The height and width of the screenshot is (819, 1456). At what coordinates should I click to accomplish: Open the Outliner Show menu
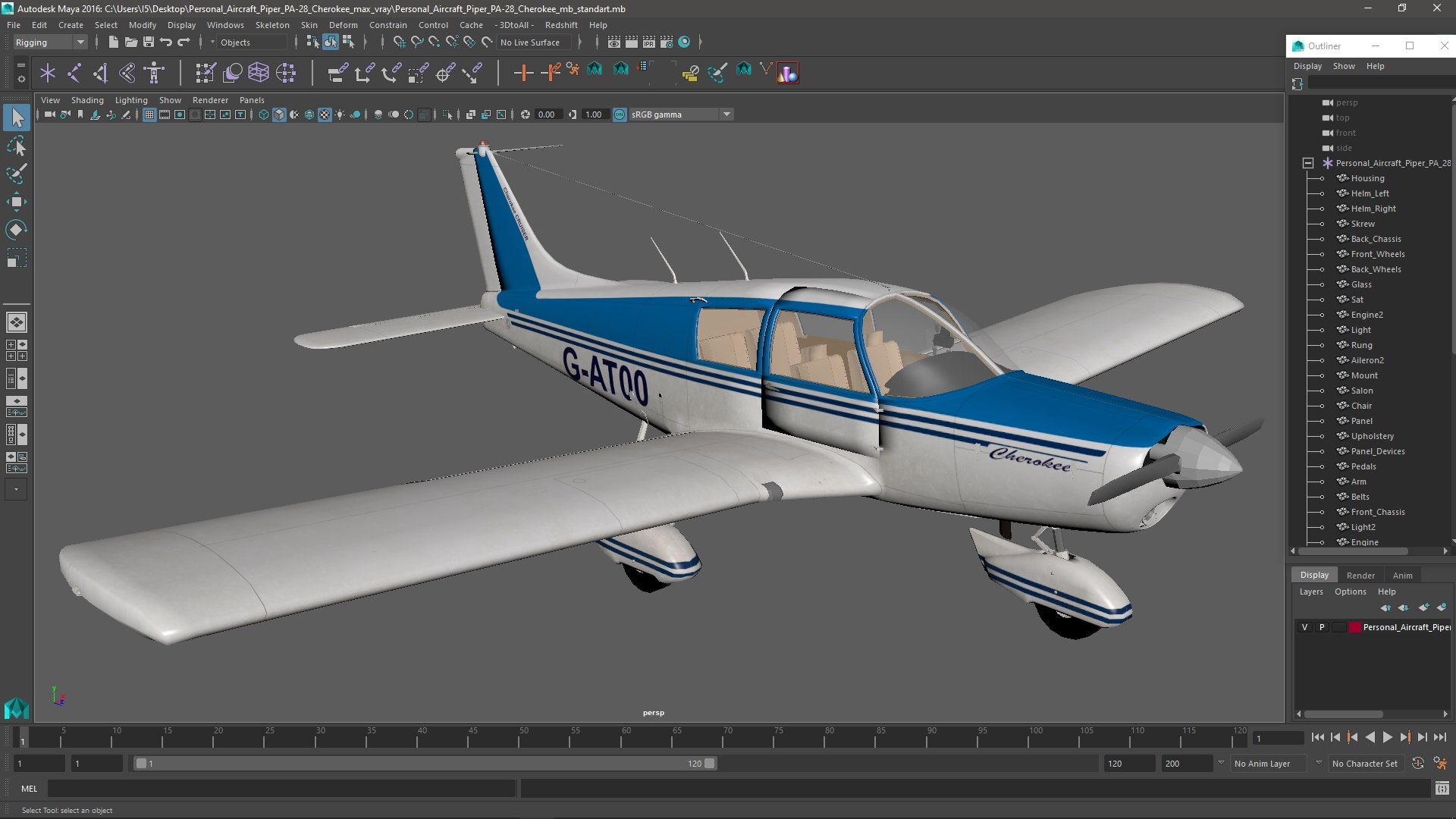1344,66
